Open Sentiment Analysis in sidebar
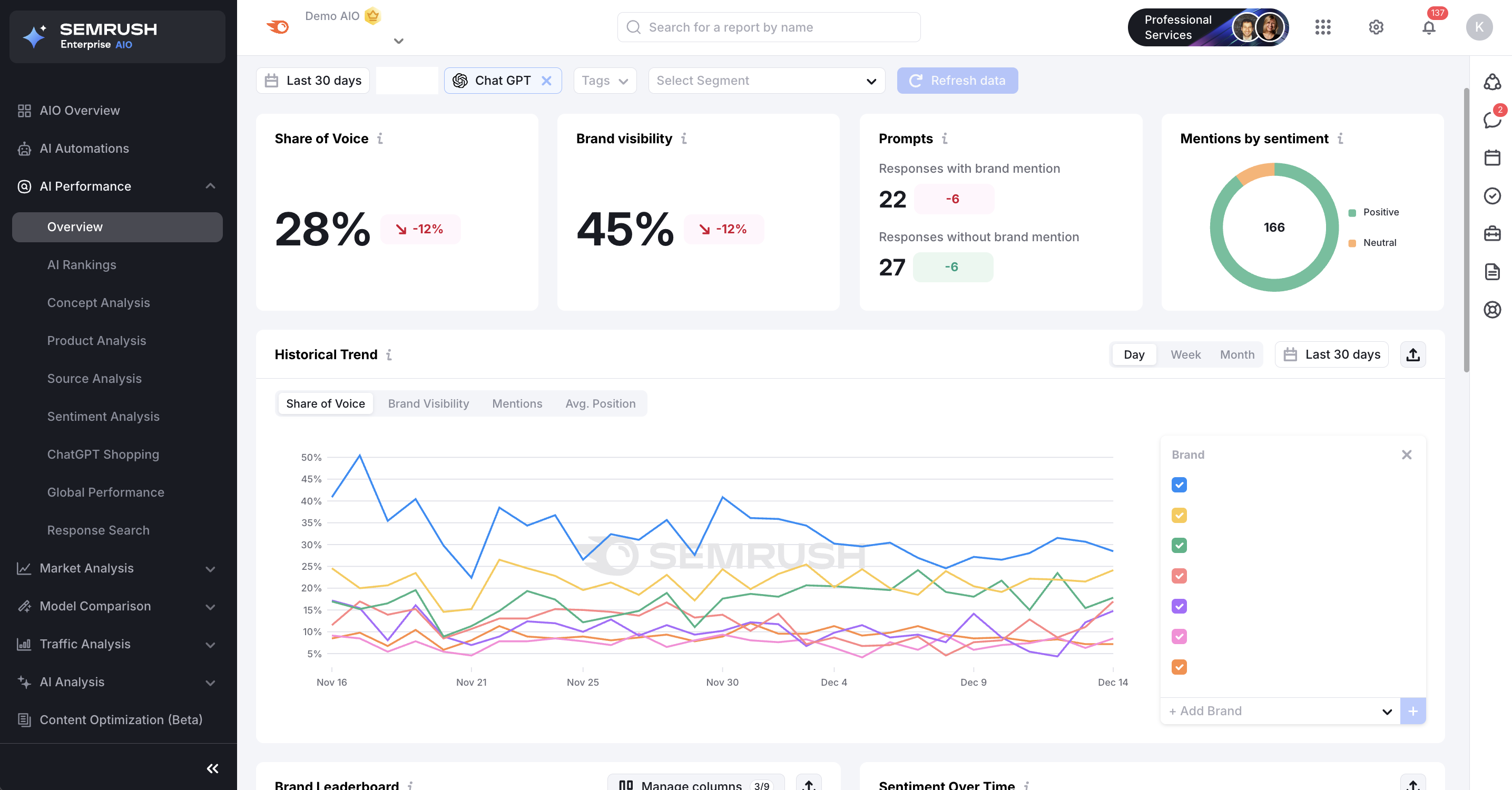Screen dimensions: 1512x790 point(103,417)
